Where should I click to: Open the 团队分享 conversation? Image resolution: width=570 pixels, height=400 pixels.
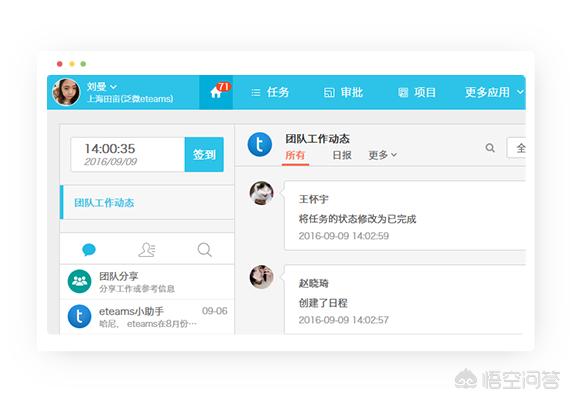[147, 282]
